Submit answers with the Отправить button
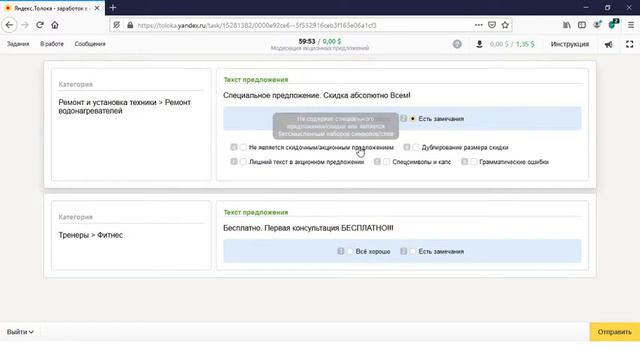 point(614,332)
